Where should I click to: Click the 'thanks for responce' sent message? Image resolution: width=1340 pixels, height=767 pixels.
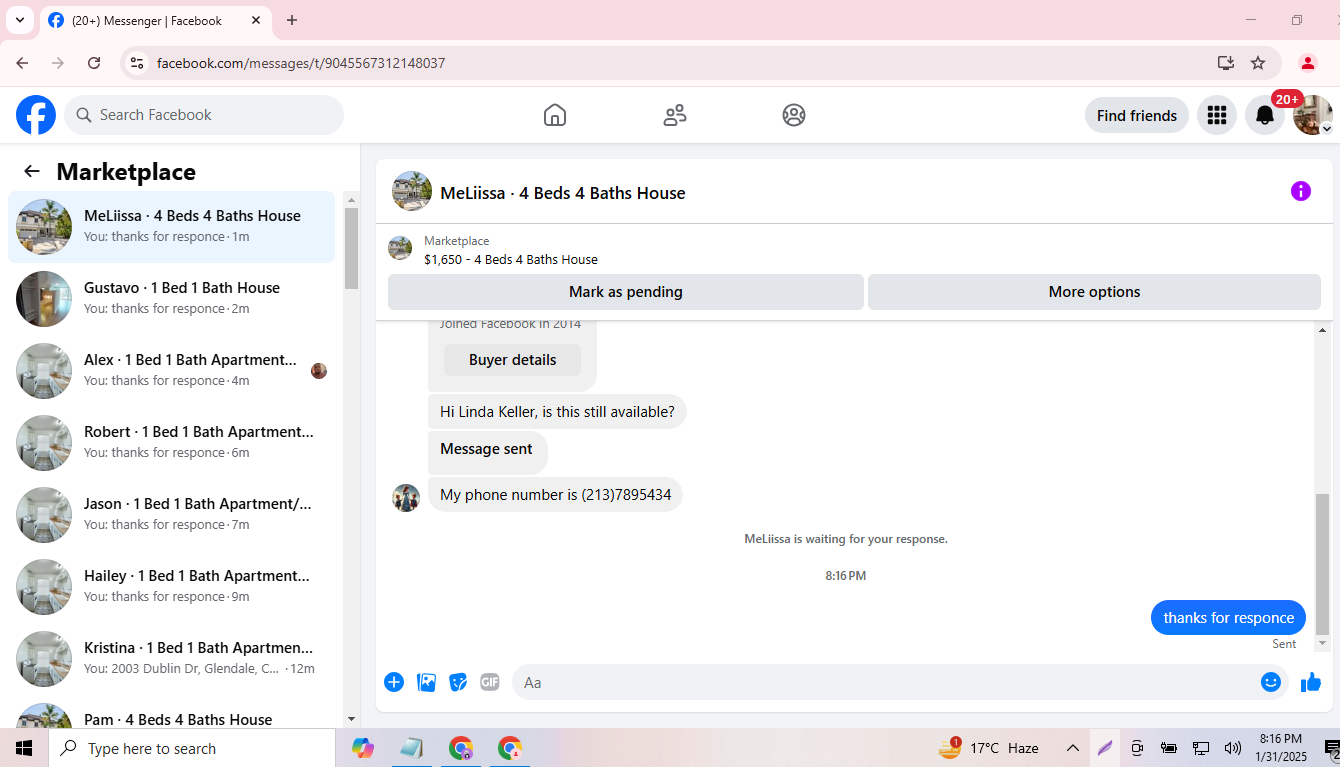coord(1228,618)
